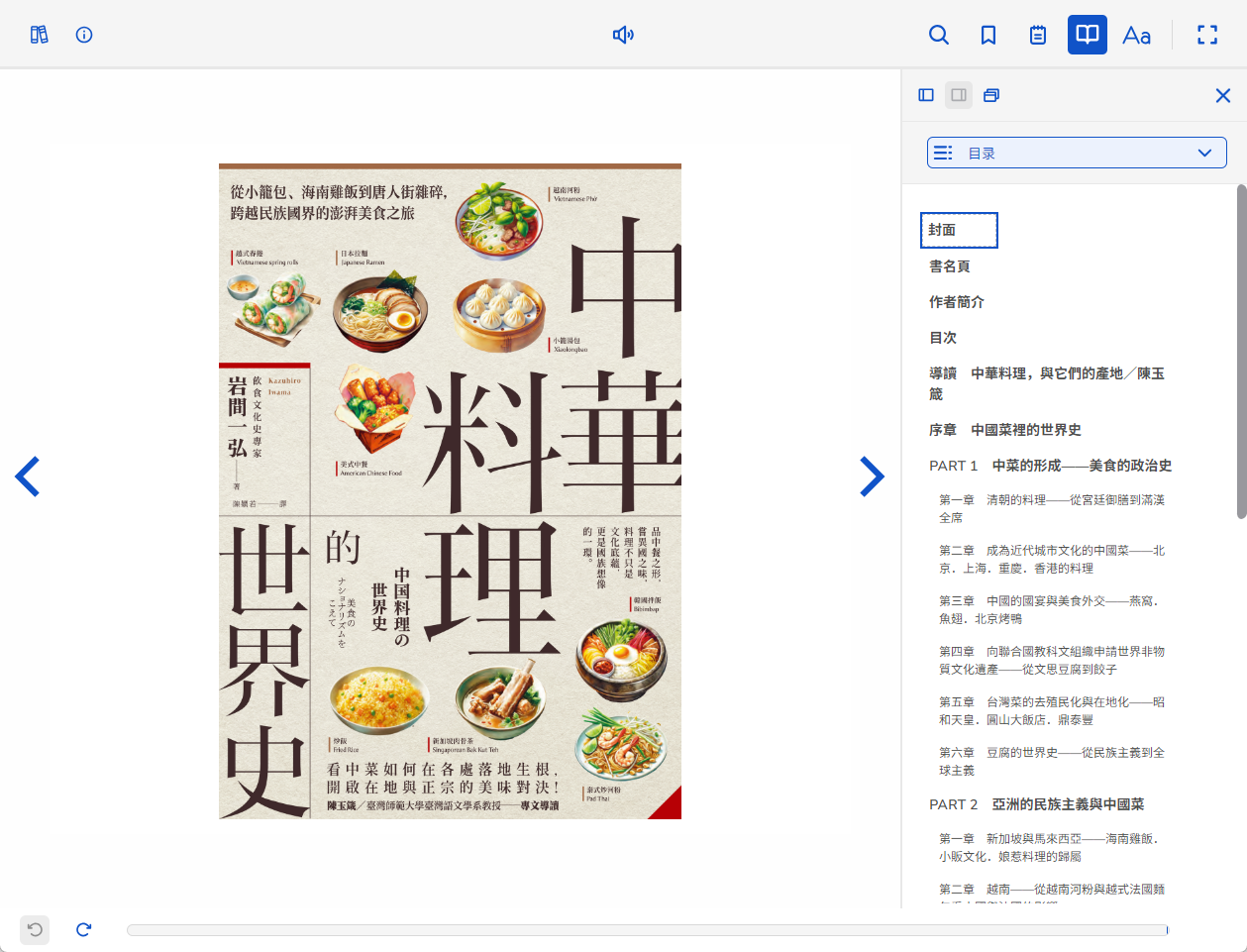Dock the sidebar to the left side

pos(925,95)
